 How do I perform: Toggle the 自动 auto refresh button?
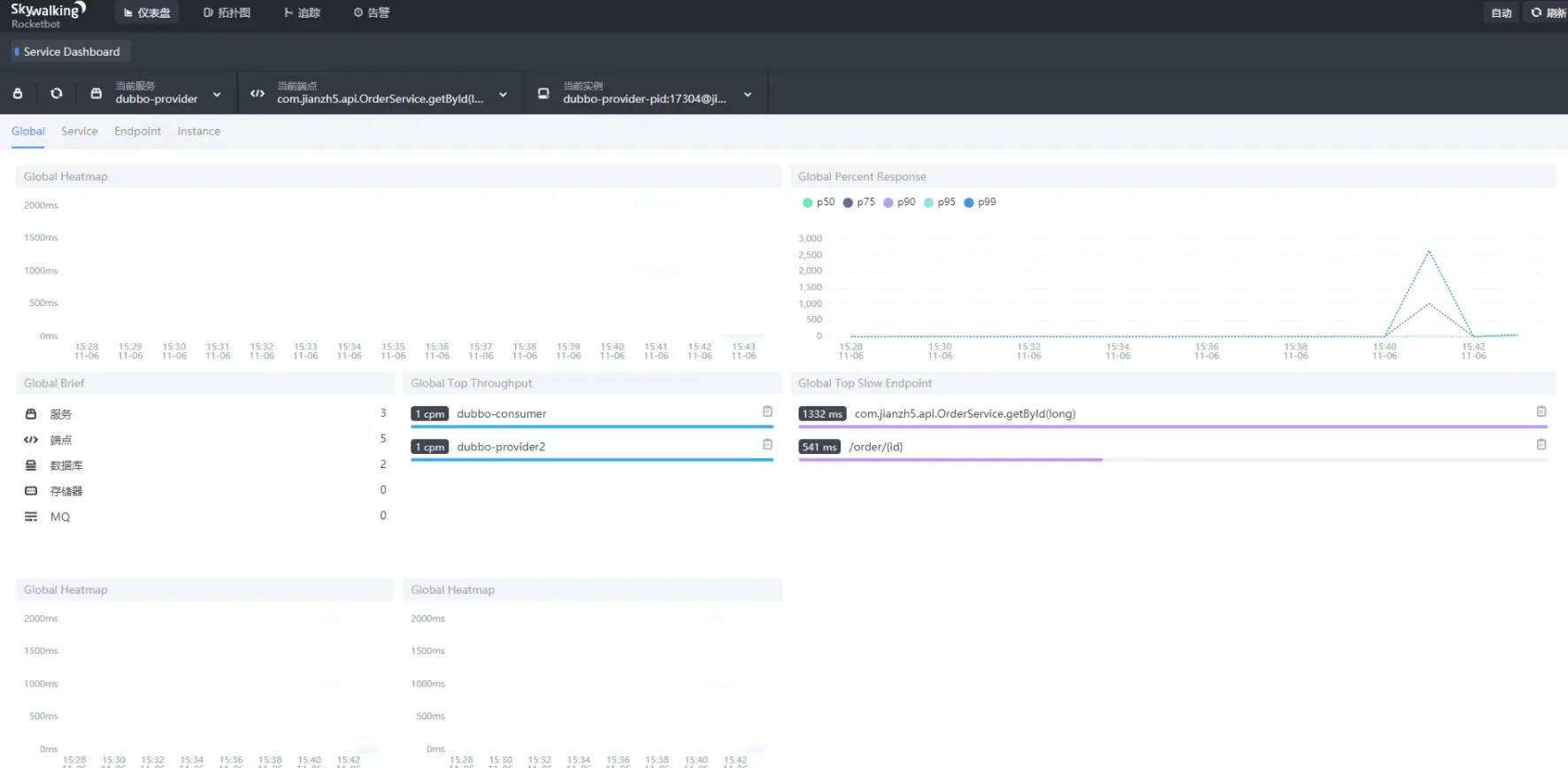[1502, 12]
